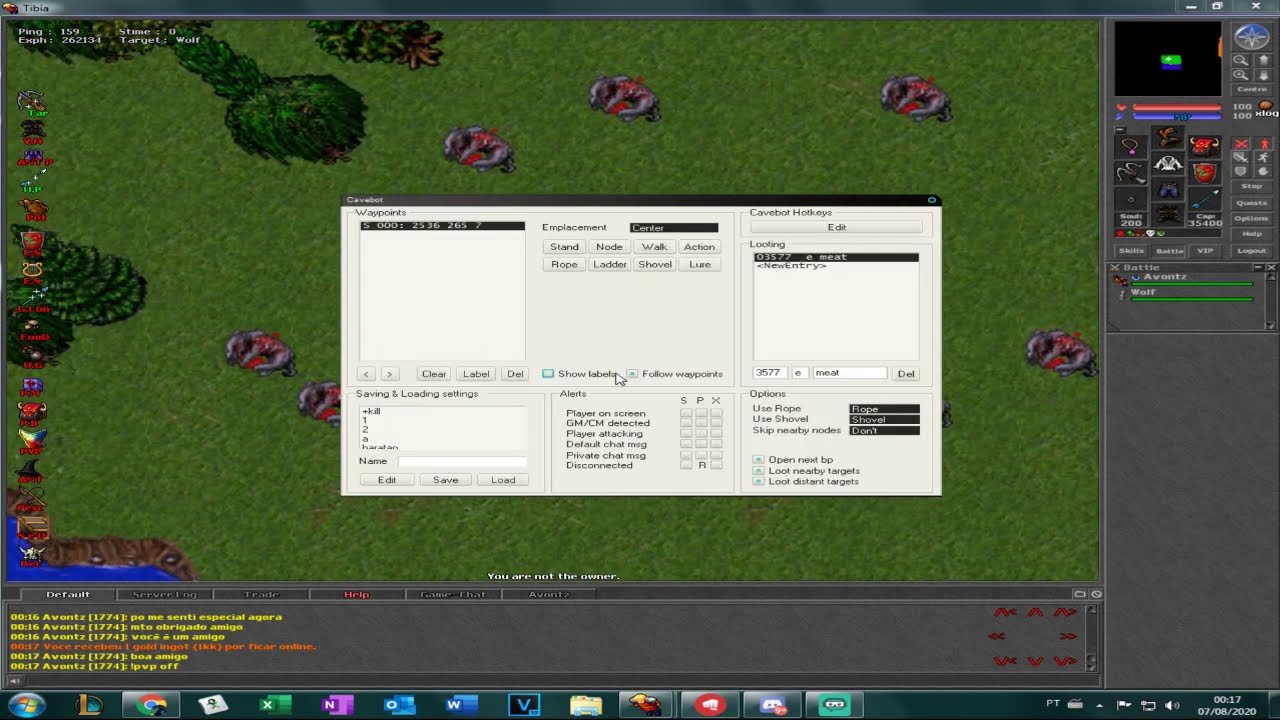
Task: Toggle Loot nearby targets checkbox
Action: click(x=758, y=471)
